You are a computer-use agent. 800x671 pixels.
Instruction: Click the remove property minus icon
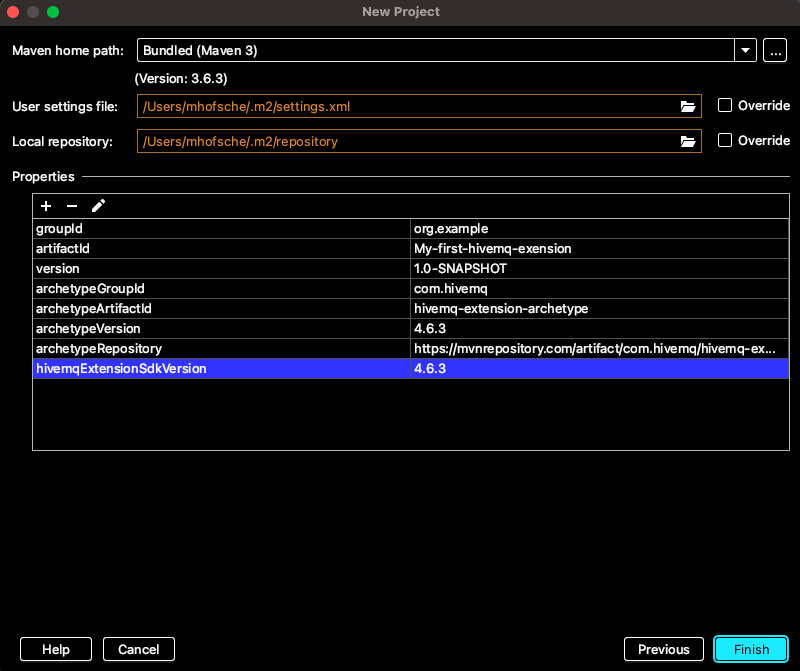(72, 206)
